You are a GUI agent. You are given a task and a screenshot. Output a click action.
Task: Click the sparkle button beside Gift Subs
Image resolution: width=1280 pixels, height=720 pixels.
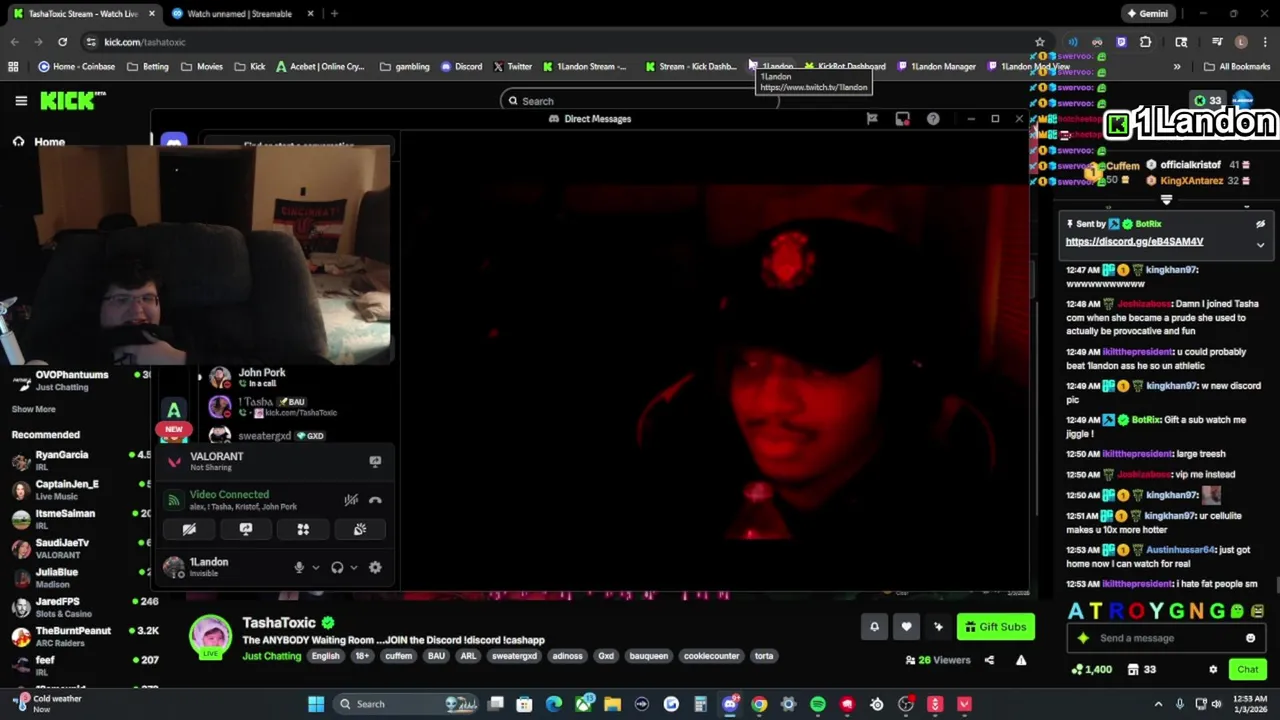(x=938, y=627)
